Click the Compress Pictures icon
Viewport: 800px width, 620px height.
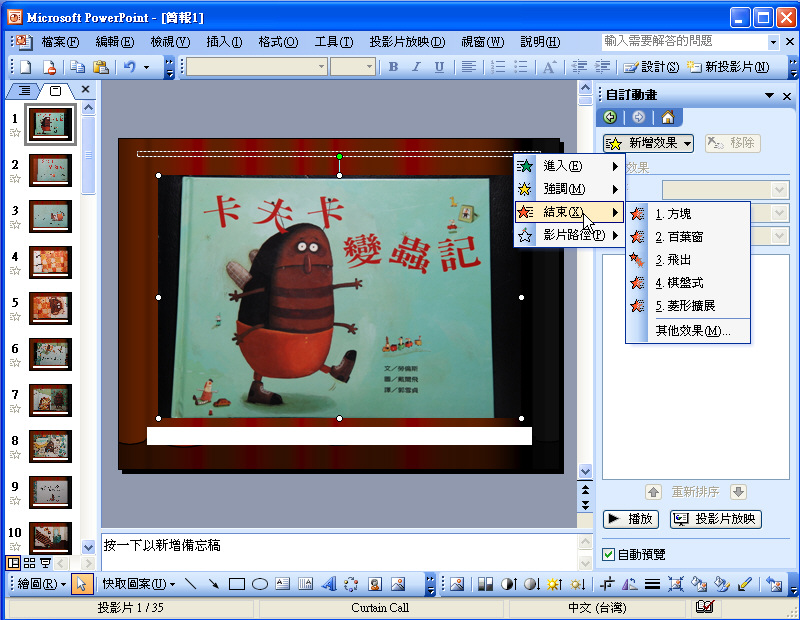[x=676, y=583]
